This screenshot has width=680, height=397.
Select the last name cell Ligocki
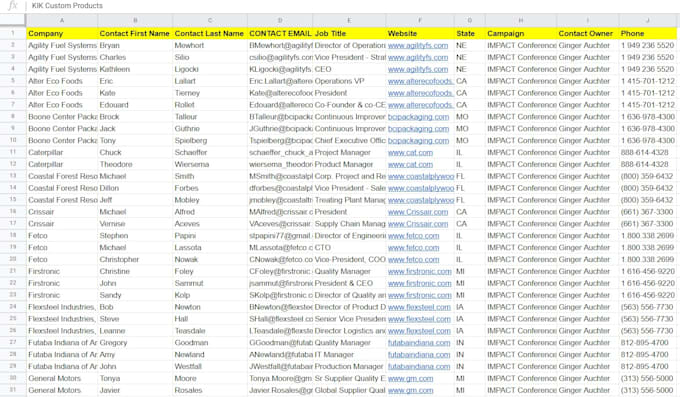(210, 69)
